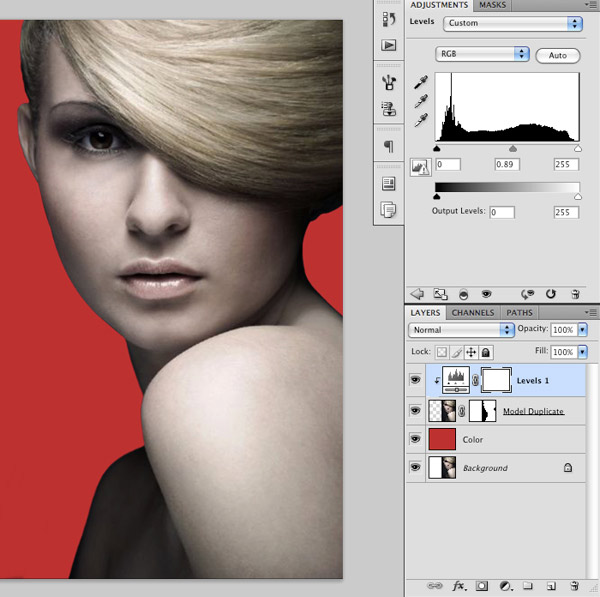Hide the Color layer
Viewport: 600px width, 597px height.
tap(415, 439)
